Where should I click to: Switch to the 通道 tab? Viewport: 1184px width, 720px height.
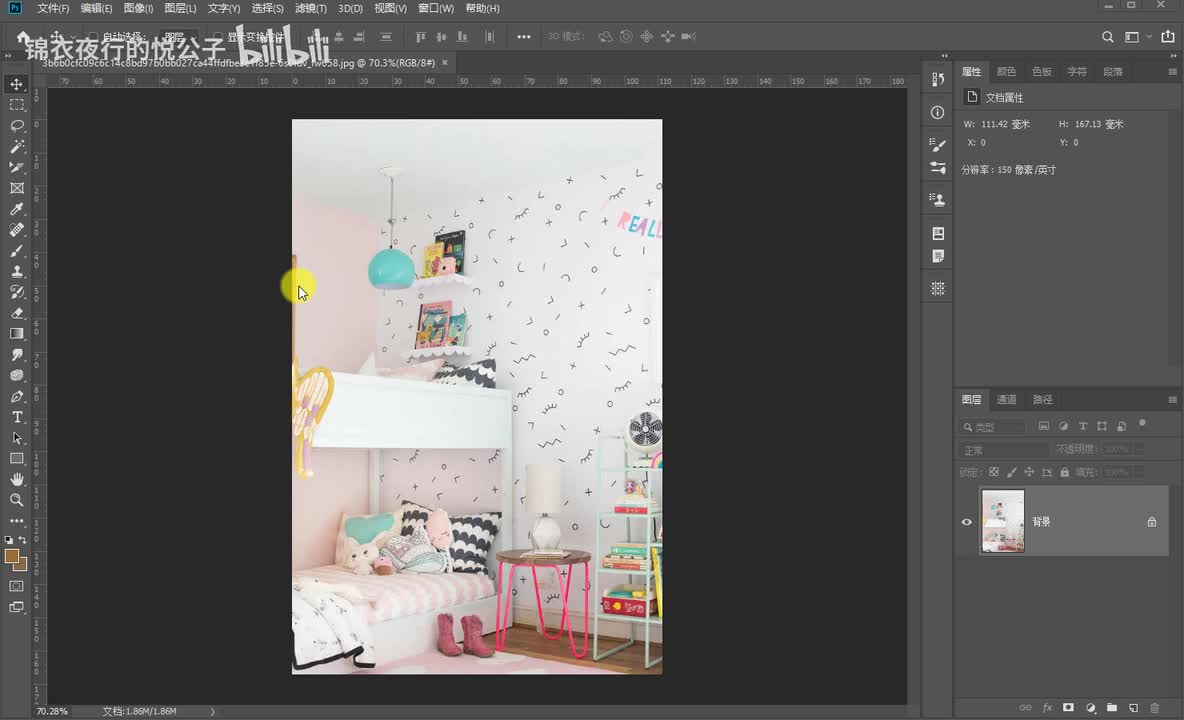coord(1007,399)
